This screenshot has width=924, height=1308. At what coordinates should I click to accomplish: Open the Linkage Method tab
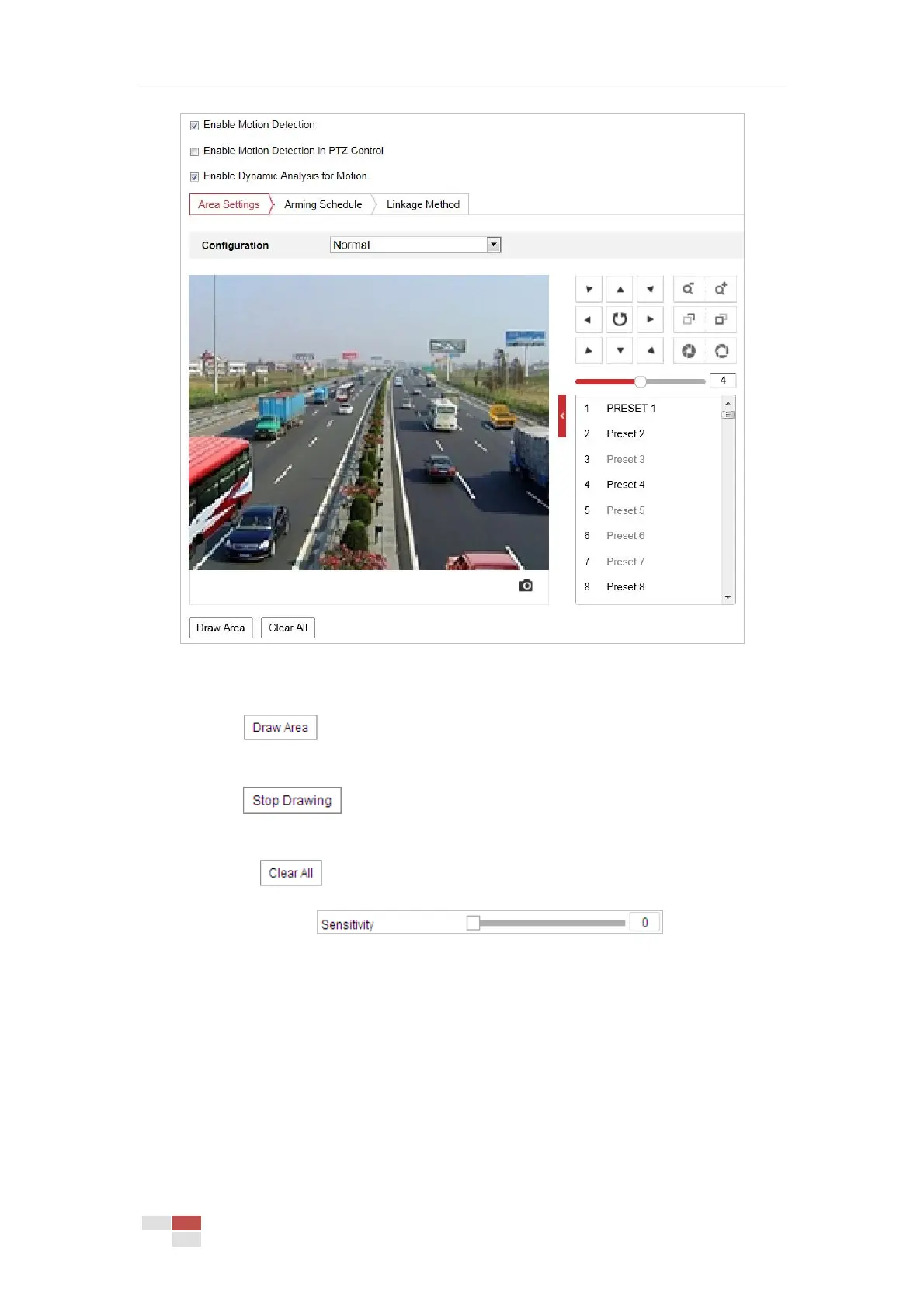(423, 204)
